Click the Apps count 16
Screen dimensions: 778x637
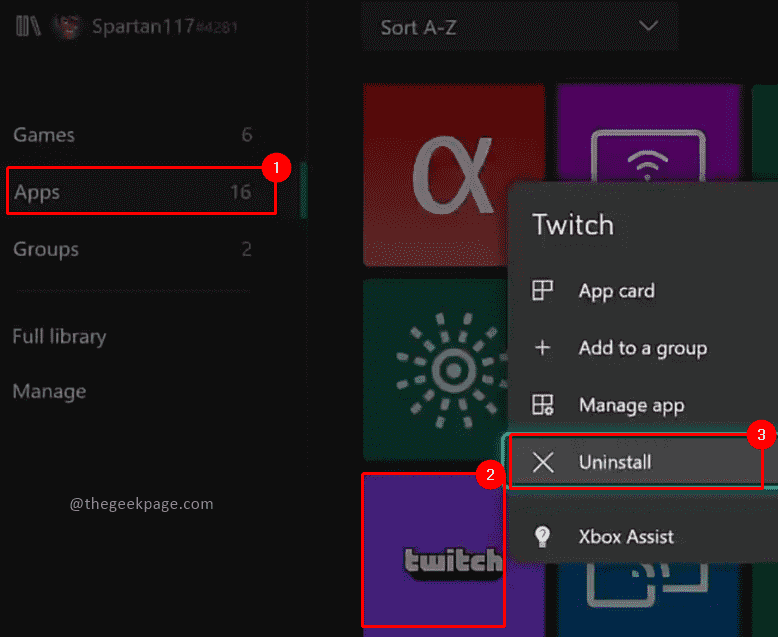pos(241,192)
